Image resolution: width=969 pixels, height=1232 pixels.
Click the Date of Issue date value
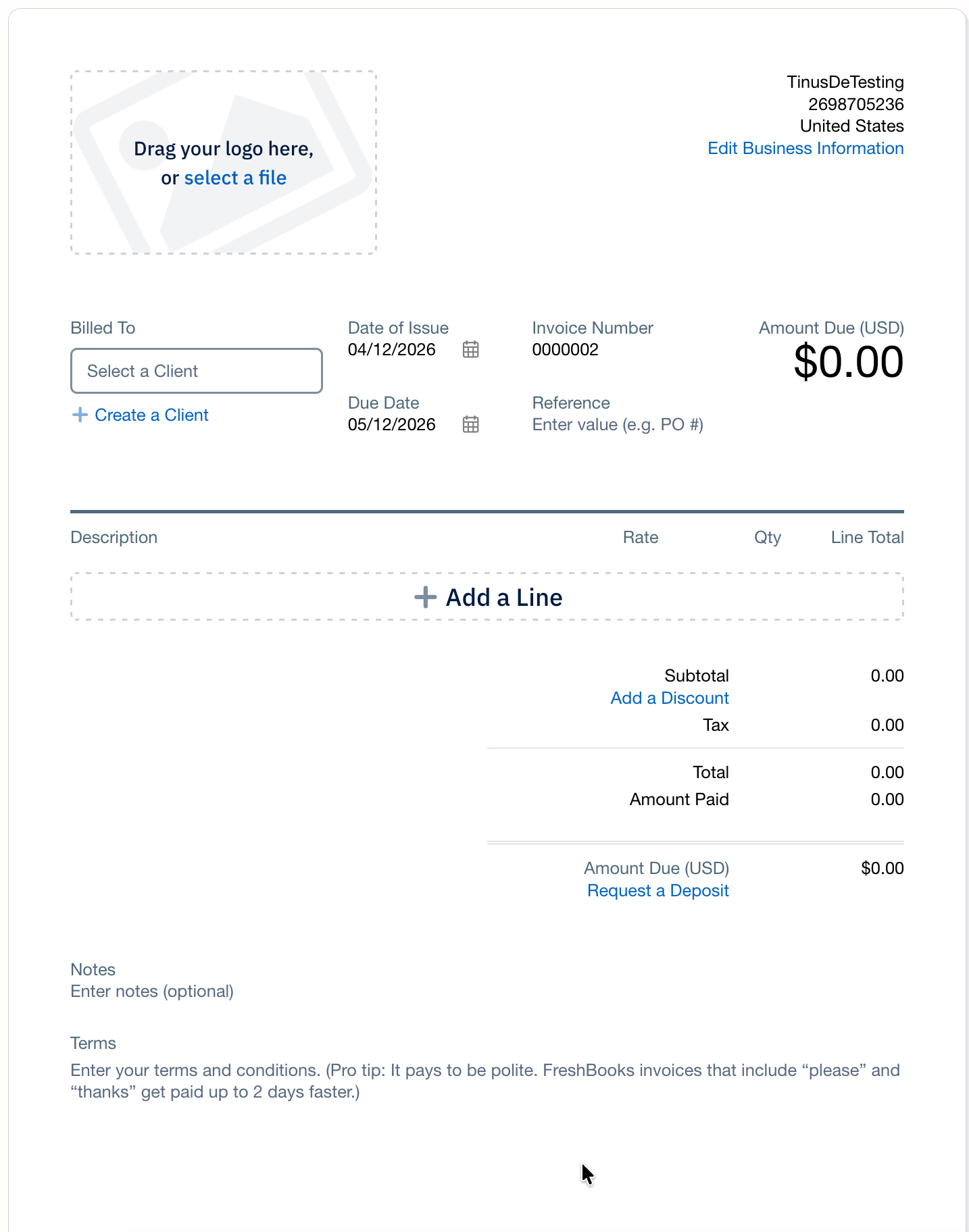[392, 350]
